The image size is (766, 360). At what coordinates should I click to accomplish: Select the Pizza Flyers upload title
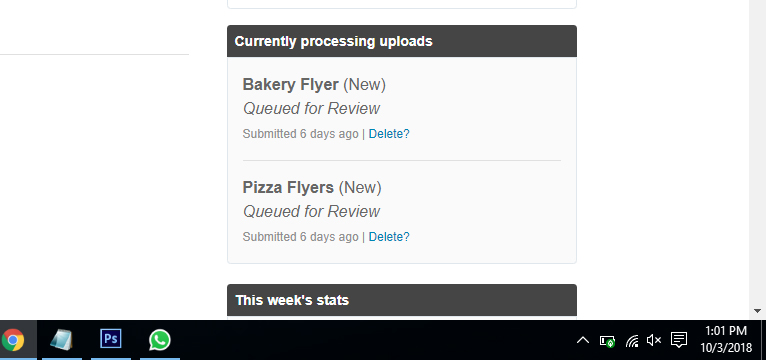click(288, 188)
